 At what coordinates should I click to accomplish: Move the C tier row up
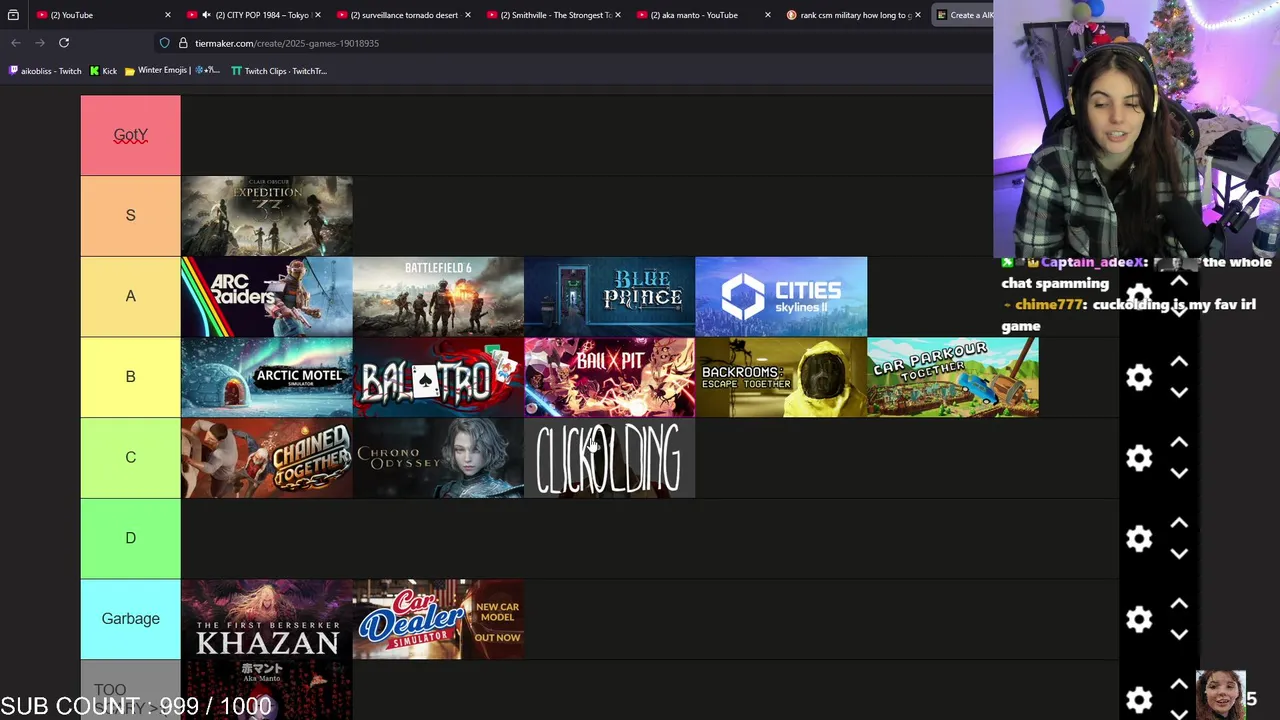pyautogui.click(x=1179, y=443)
